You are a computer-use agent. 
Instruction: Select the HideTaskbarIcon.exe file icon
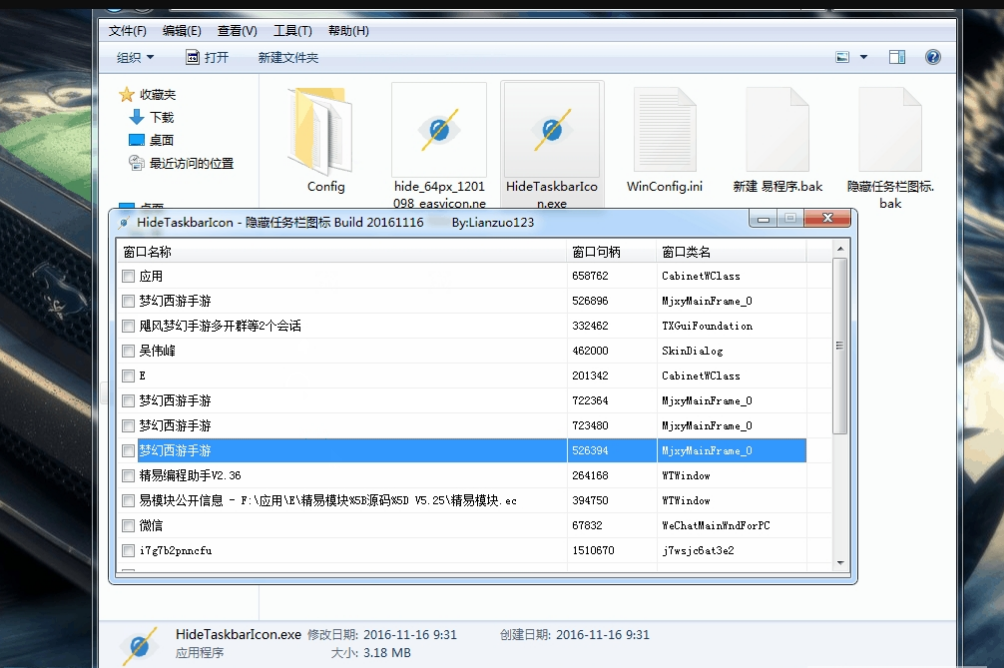(x=552, y=130)
